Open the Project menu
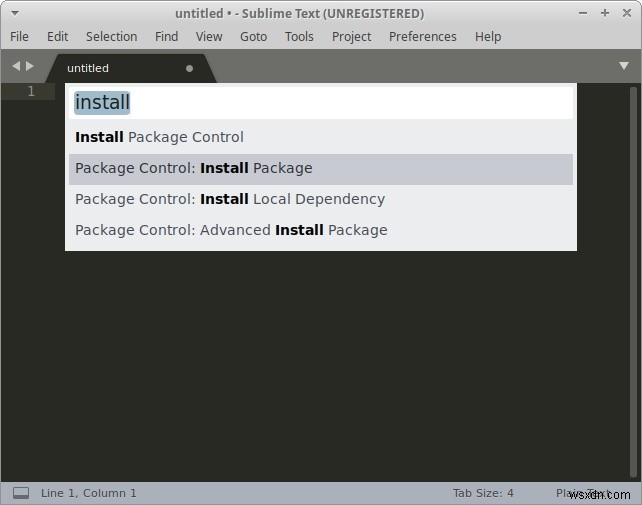This screenshot has width=642, height=505. pyautogui.click(x=351, y=37)
